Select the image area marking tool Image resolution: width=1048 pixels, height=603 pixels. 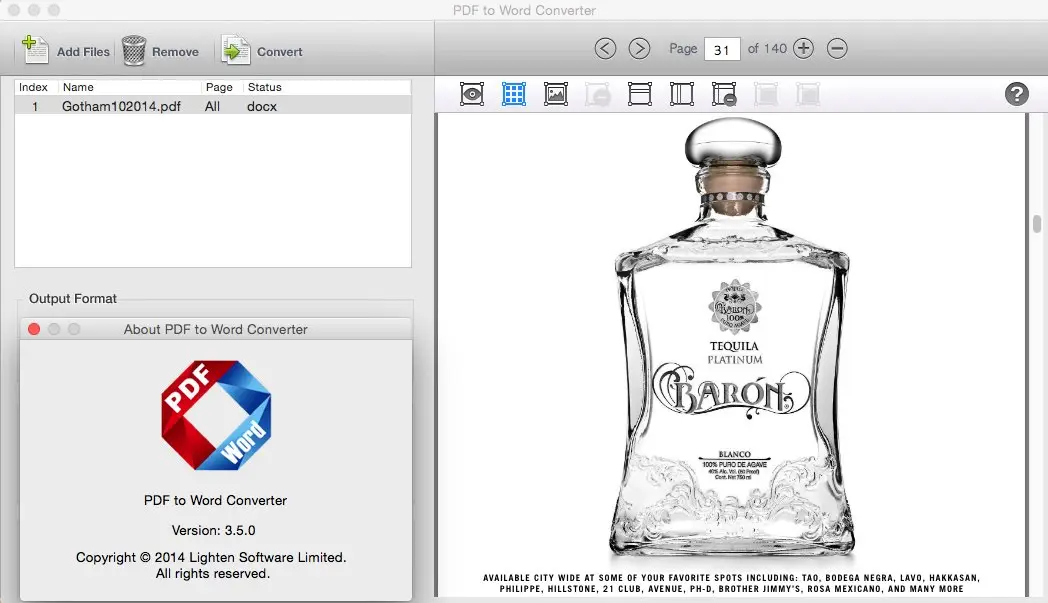[x=555, y=94]
